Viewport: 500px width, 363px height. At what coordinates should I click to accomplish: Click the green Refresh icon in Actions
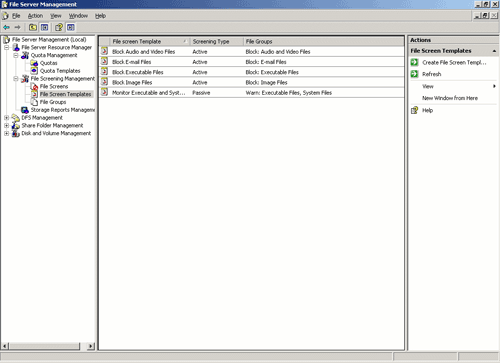[414, 74]
